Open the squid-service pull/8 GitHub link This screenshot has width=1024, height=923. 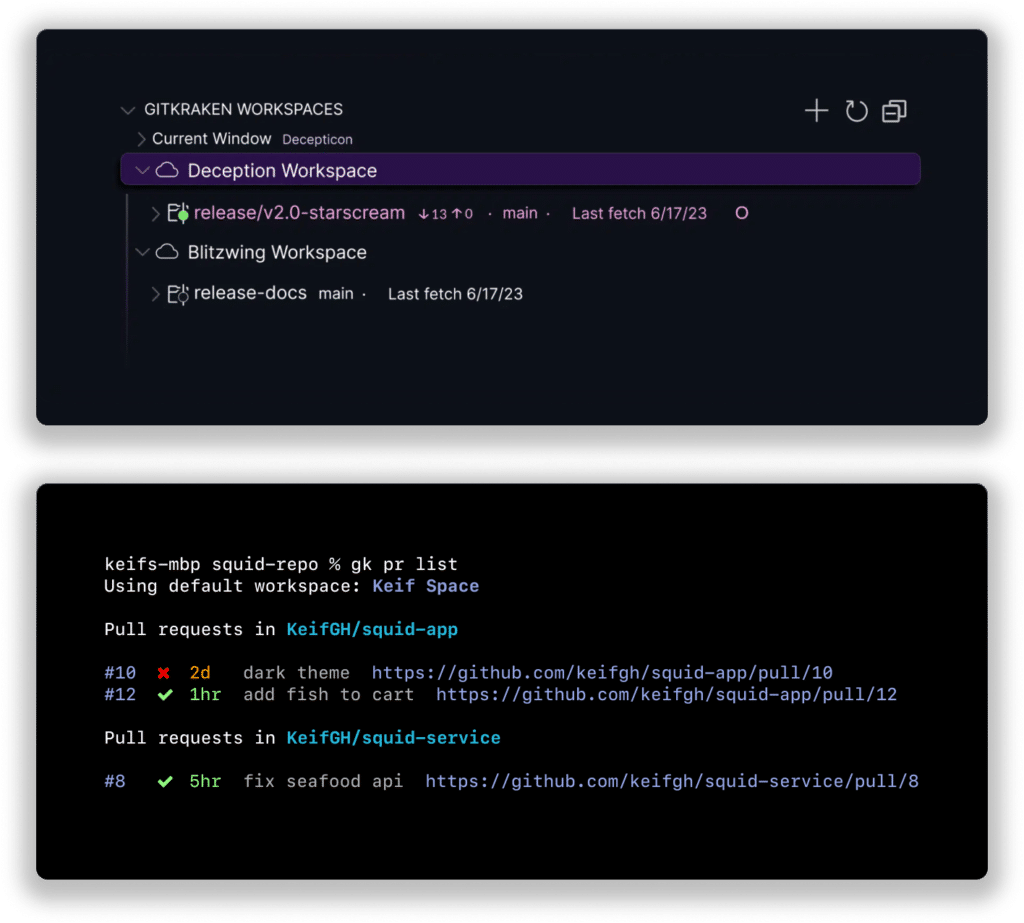coord(672,781)
